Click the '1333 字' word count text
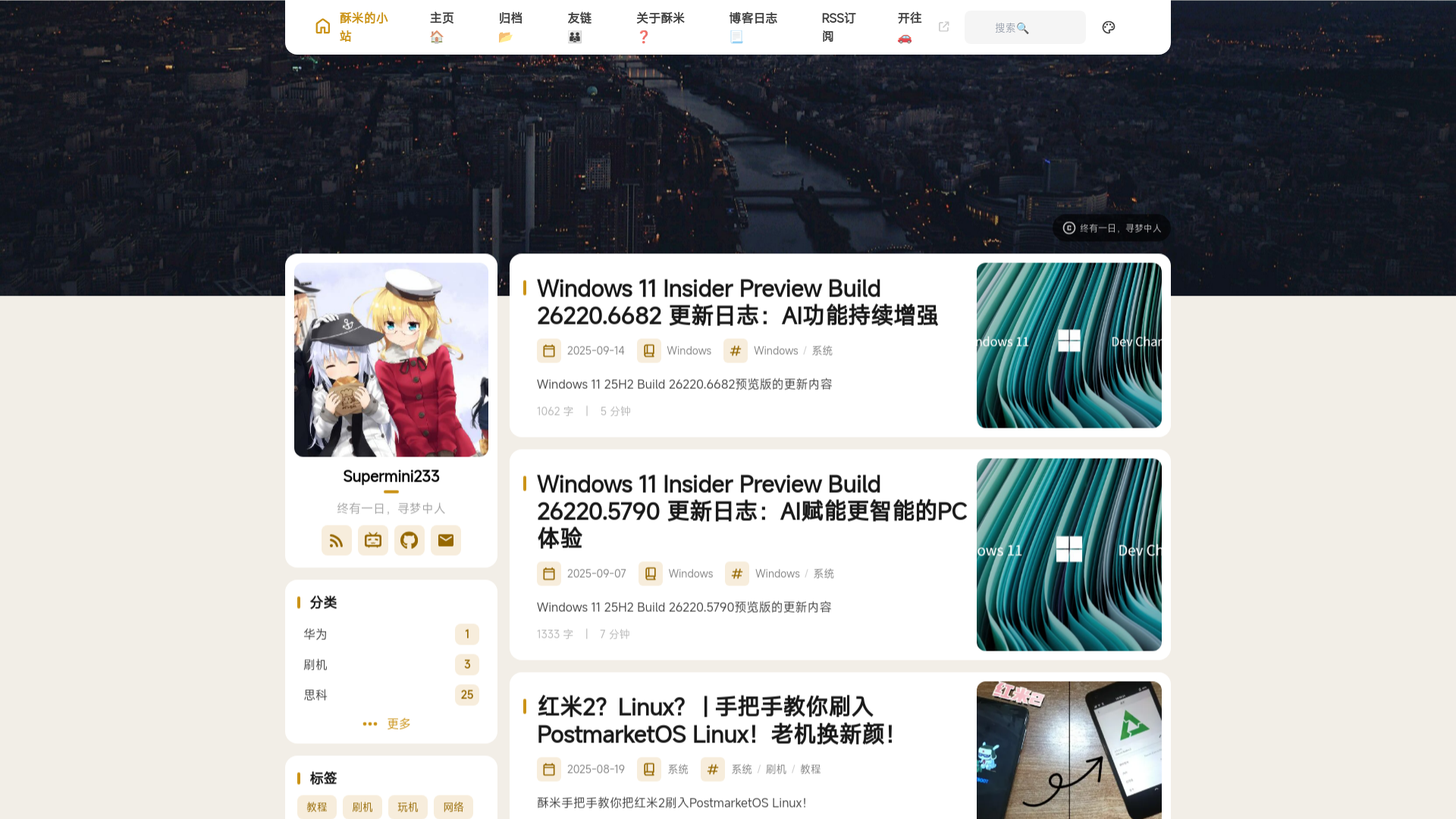1456x819 pixels. click(555, 635)
